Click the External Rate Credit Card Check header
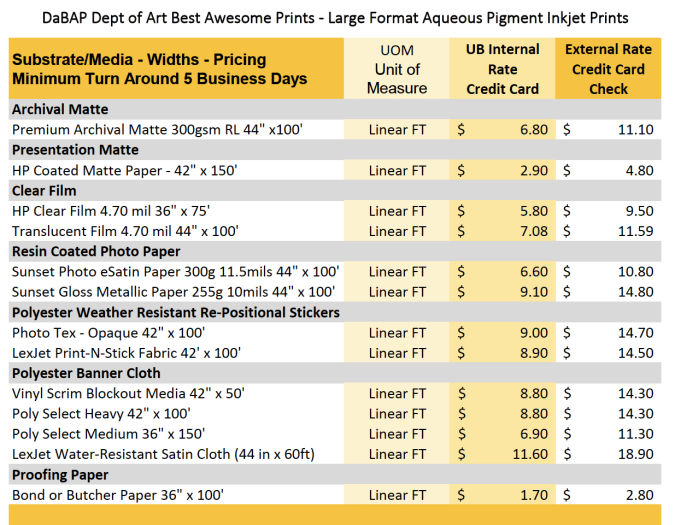The image size is (681, 525). pos(608,69)
